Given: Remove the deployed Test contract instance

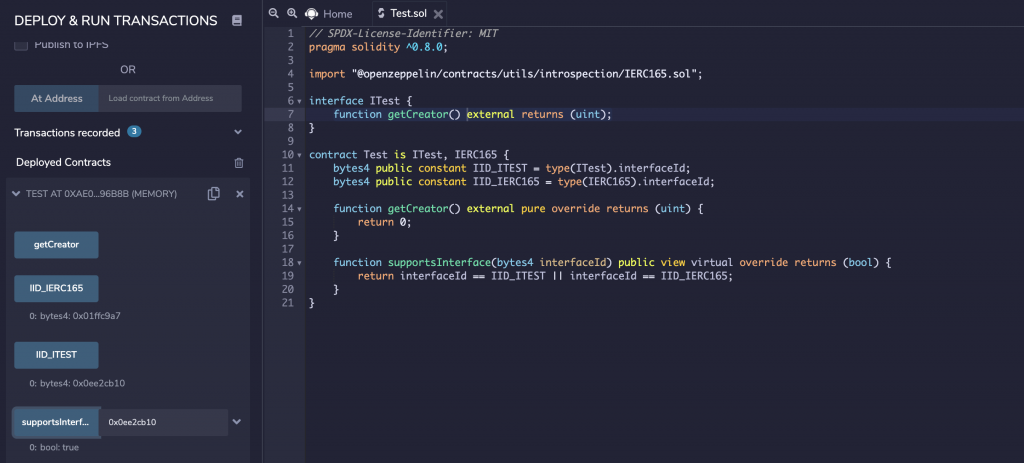Looking at the screenshot, I should click(240, 194).
